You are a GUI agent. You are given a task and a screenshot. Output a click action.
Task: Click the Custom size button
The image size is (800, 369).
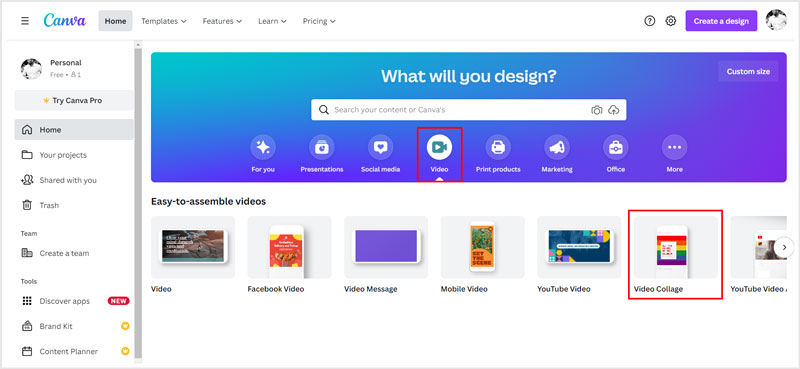click(x=748, y=71)
